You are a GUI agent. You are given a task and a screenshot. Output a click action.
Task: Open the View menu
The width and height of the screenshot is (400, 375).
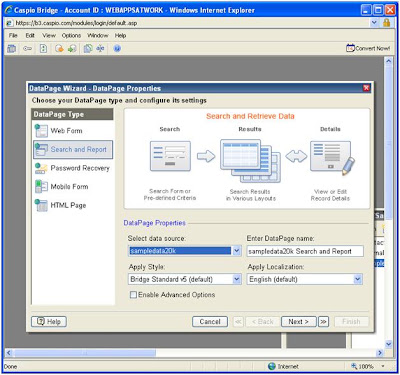[x=49, y=35]
